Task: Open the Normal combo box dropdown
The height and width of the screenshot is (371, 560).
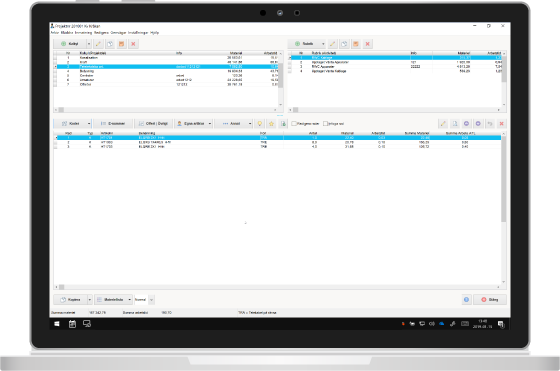Action: (x=151, y=300)
